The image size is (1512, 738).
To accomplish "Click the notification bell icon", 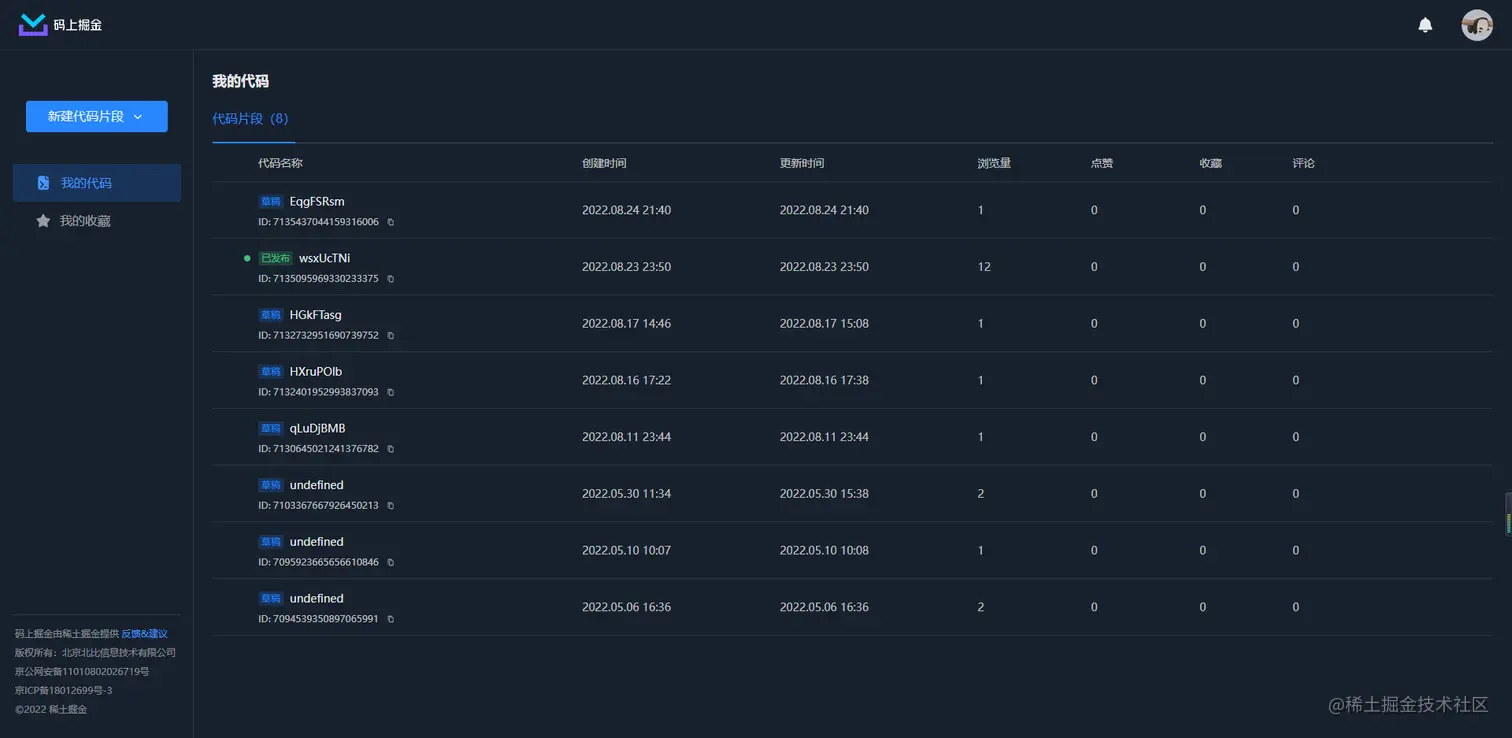I will click(x=1425, y=25).
